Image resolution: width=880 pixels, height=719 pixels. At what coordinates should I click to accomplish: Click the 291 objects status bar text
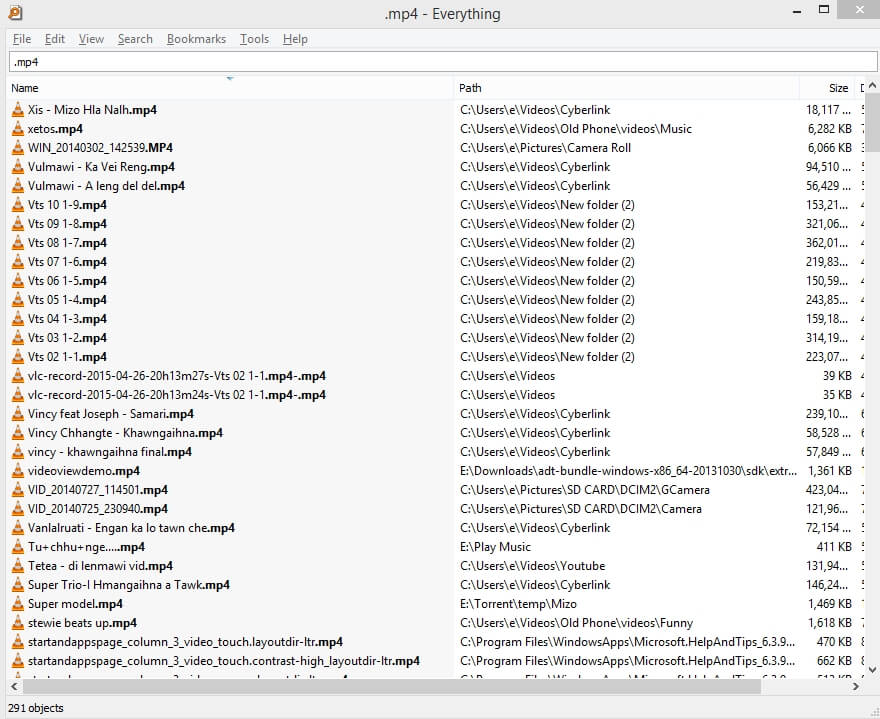(36, 708)
